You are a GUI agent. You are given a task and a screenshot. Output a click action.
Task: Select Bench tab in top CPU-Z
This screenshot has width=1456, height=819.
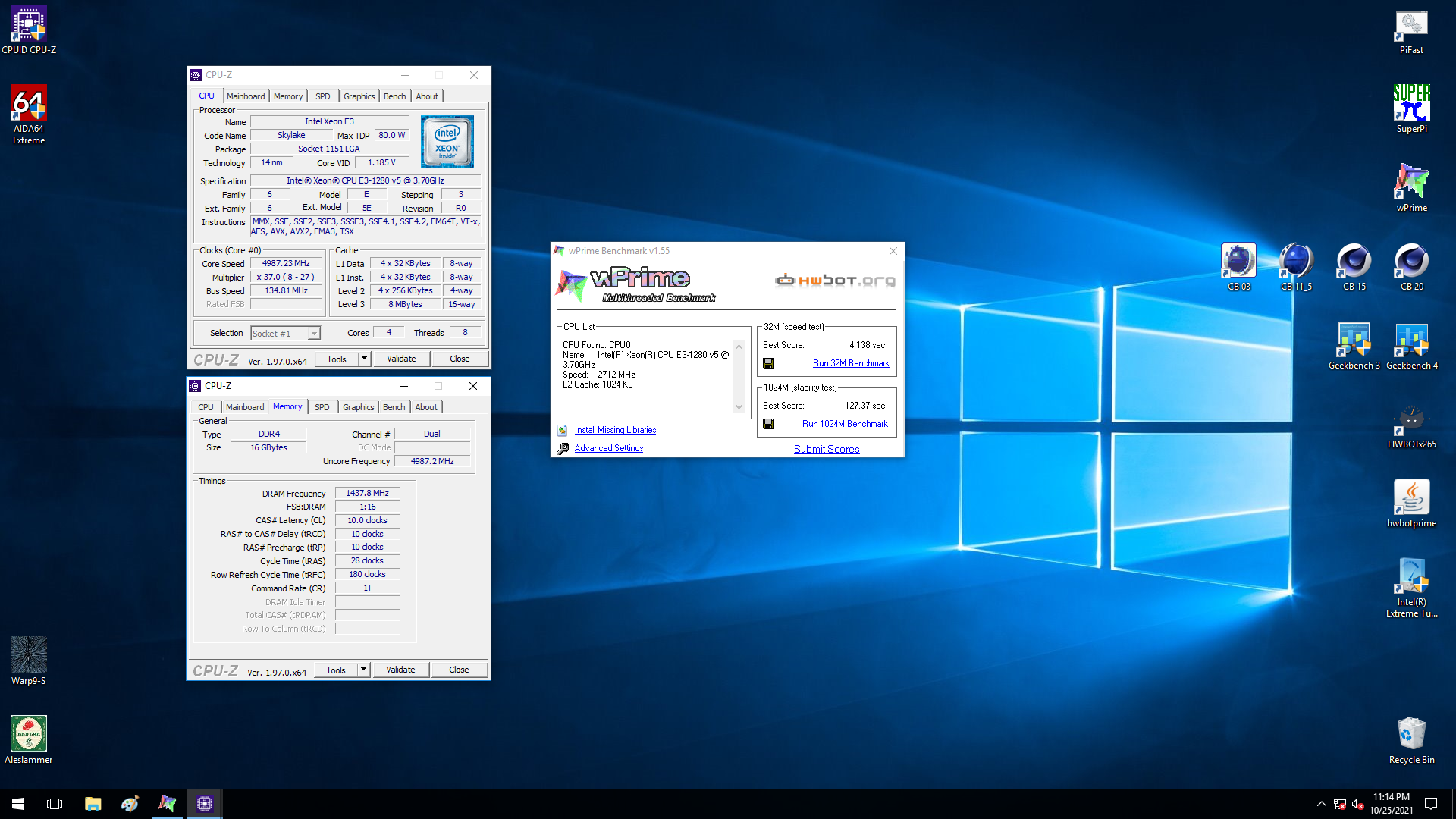[395, 96]
